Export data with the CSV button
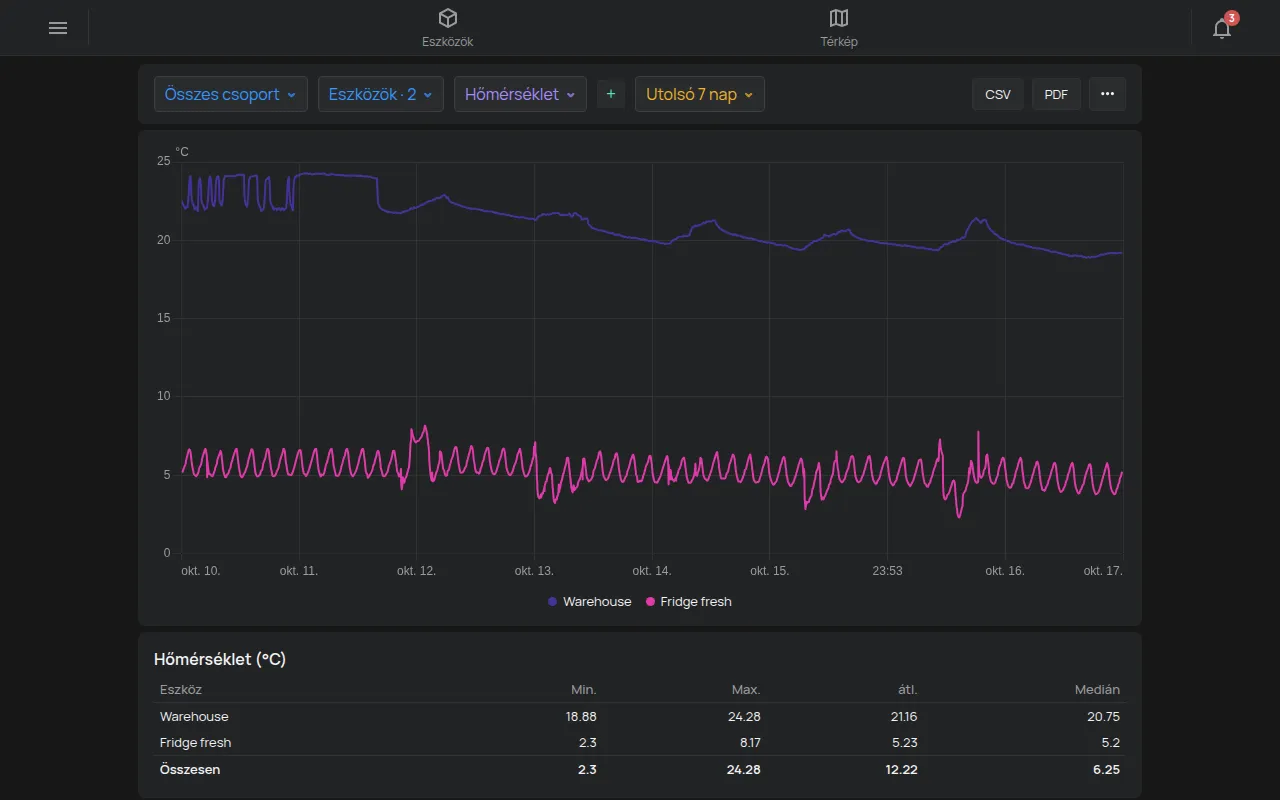This screenshot has width=1280, height=800. coord(998,94)
